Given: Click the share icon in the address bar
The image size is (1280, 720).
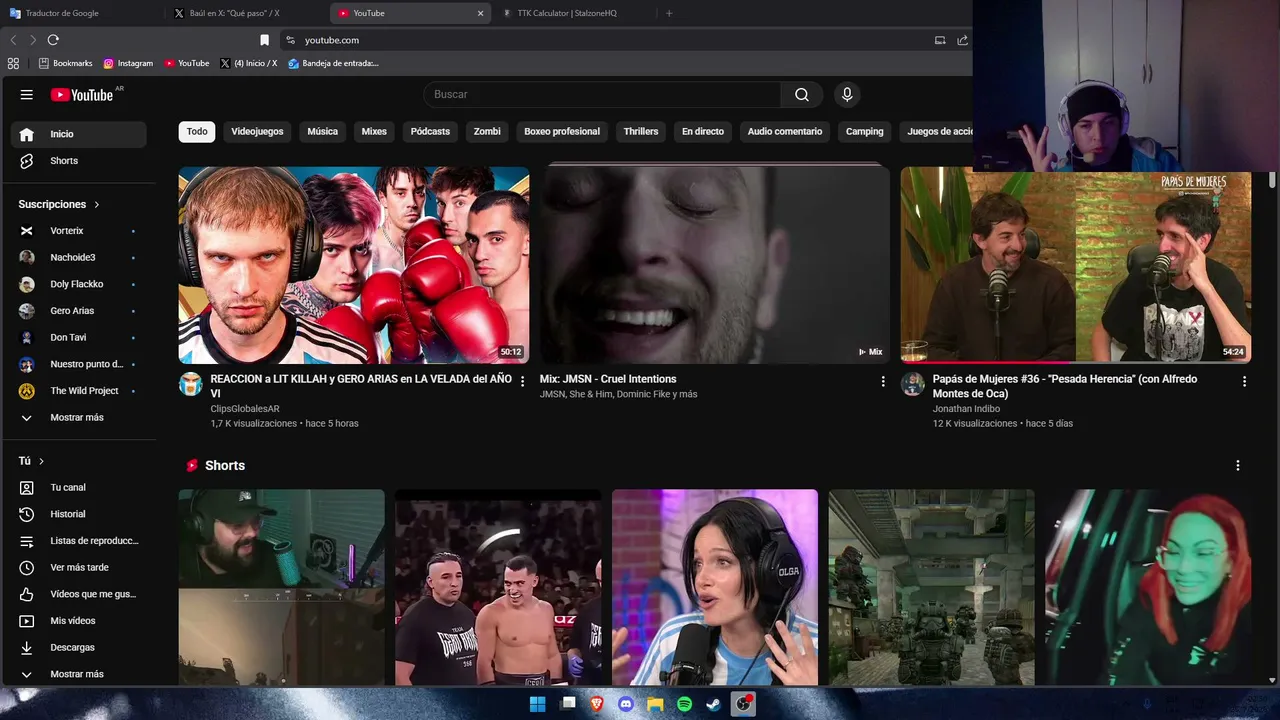Looking at the screenshot, I should (962, 40).
